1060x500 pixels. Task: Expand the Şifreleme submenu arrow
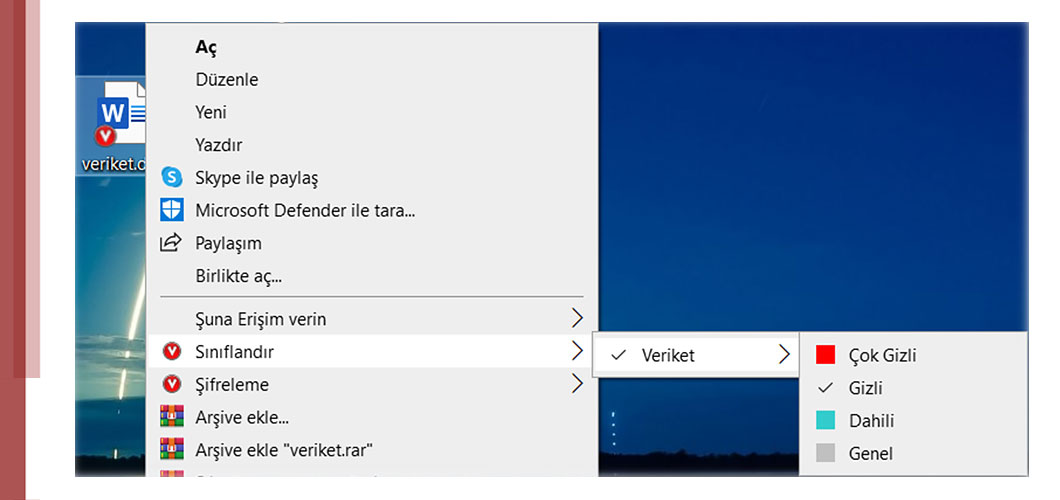coord(576,383)
